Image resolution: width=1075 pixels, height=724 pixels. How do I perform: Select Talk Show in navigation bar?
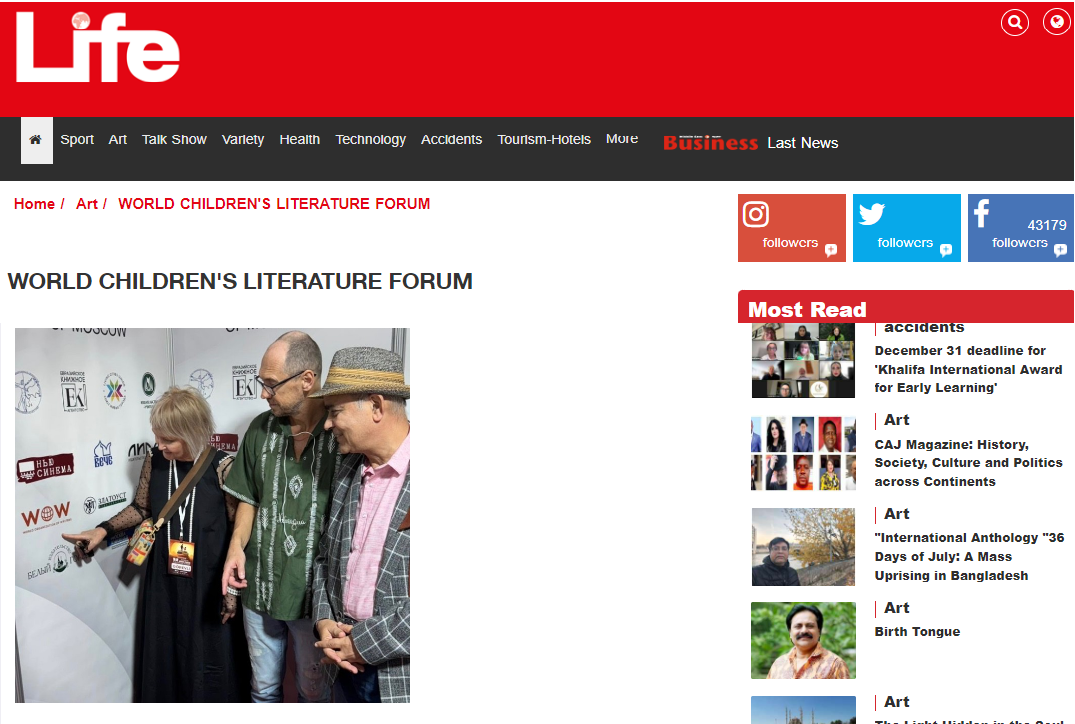(x=174, y=139)
